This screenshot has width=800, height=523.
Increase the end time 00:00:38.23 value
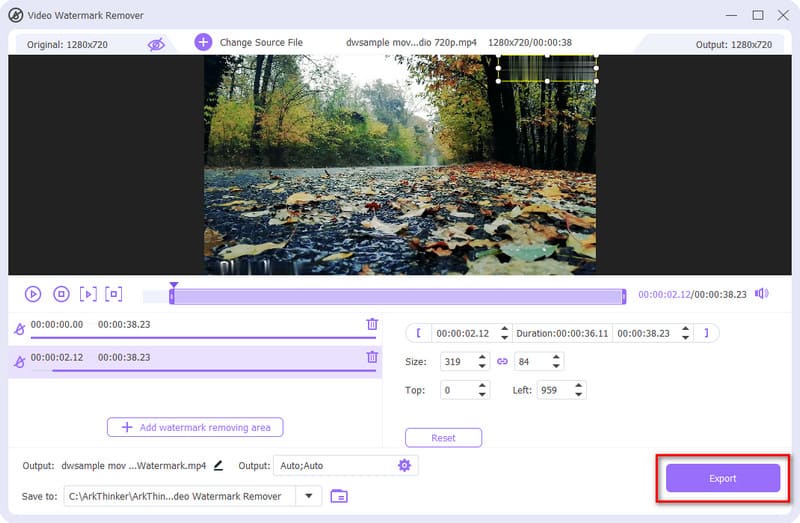coord(686,329)
